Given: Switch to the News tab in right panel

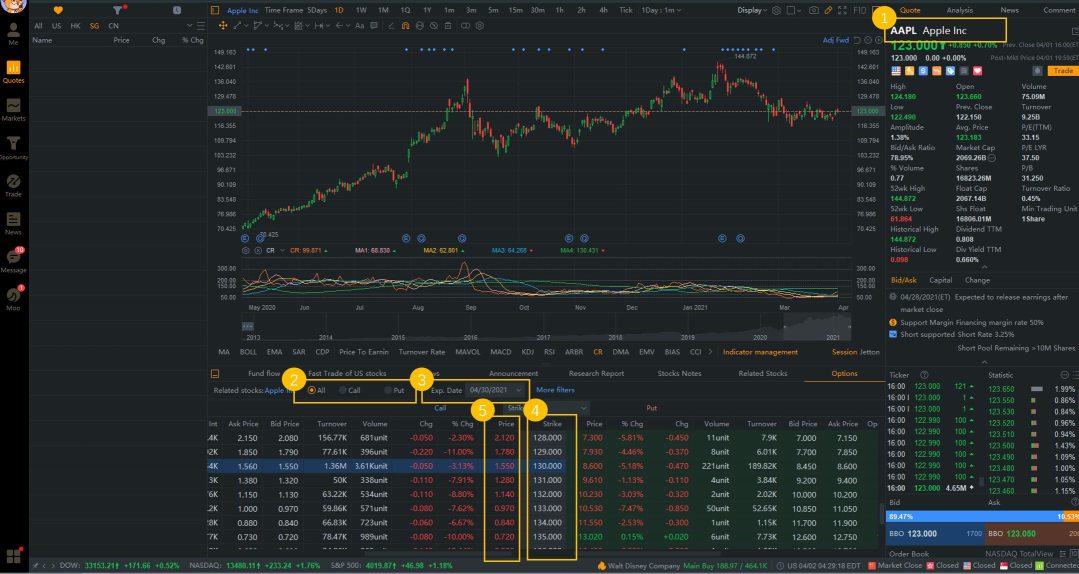Looking at the screenshot, I should tap(1009, 10).
